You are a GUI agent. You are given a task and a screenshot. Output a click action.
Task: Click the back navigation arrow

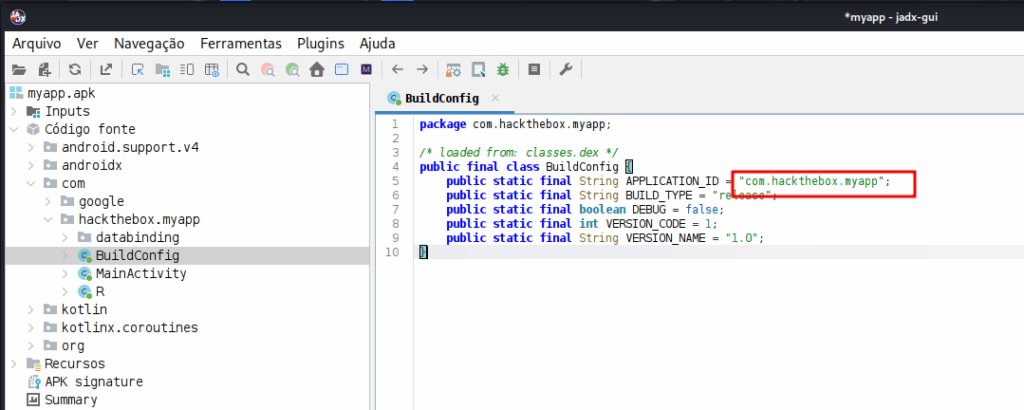397,70
